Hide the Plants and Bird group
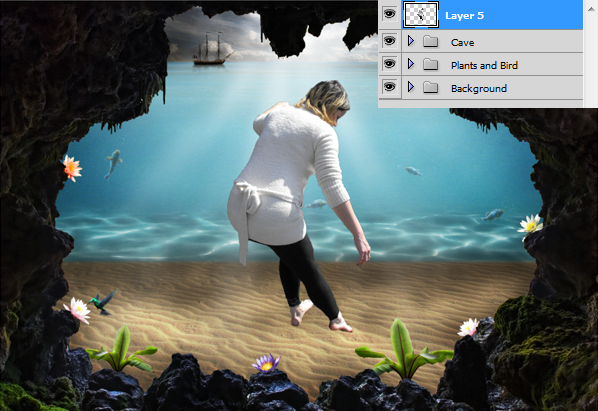The height and width of the screenshot is (411, 598). point(389,64)
